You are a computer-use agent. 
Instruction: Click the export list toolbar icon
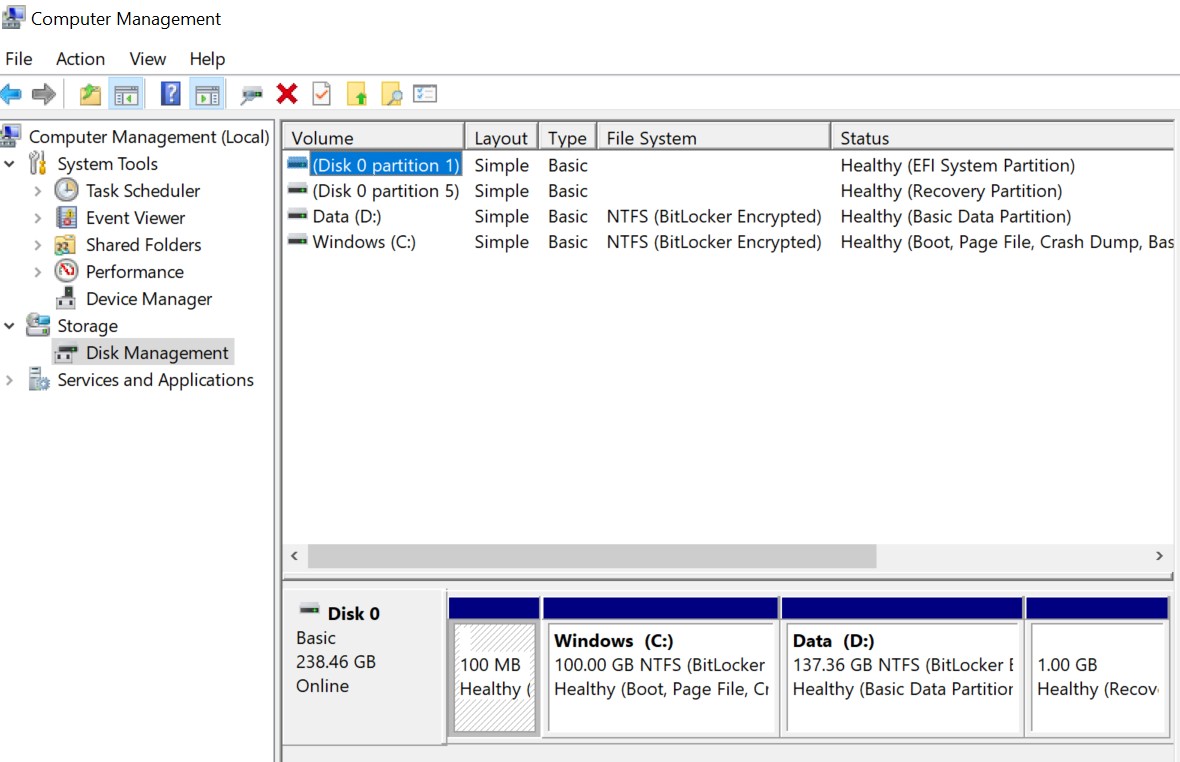425,93
